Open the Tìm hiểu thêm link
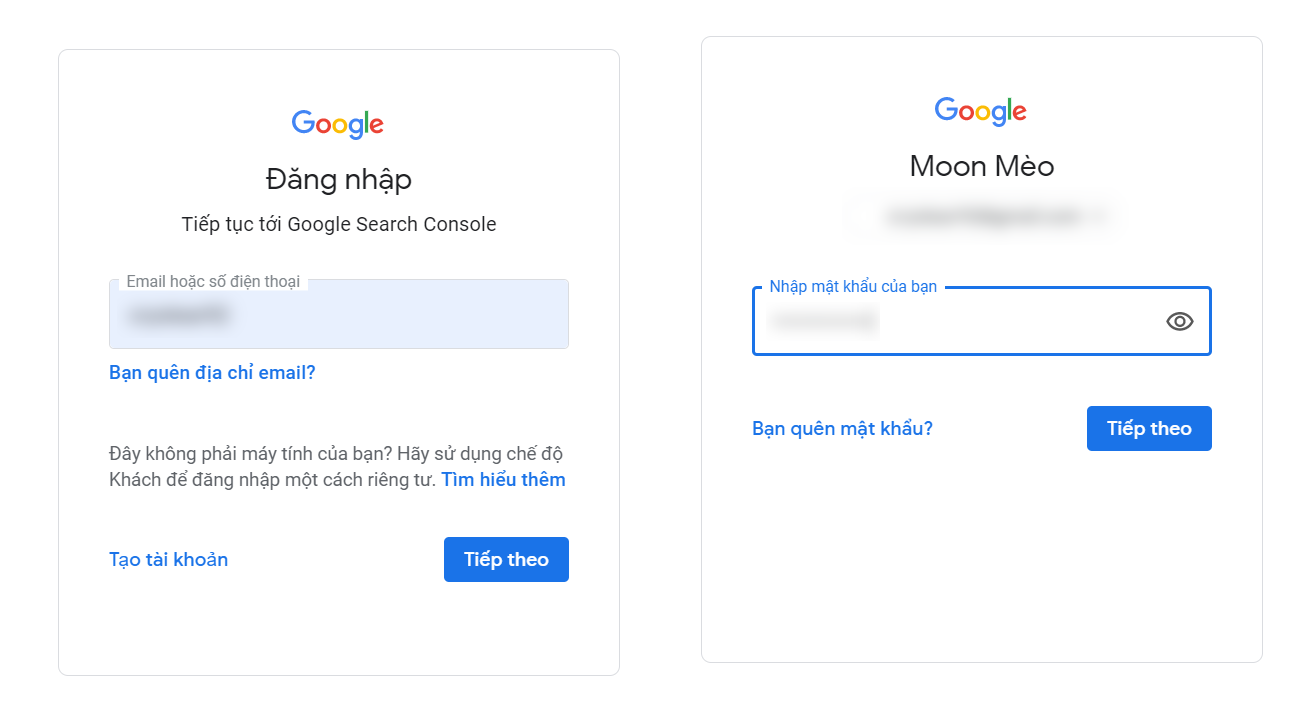The height and width of the screenshot is (719, 1311). [x=503, y=480]
